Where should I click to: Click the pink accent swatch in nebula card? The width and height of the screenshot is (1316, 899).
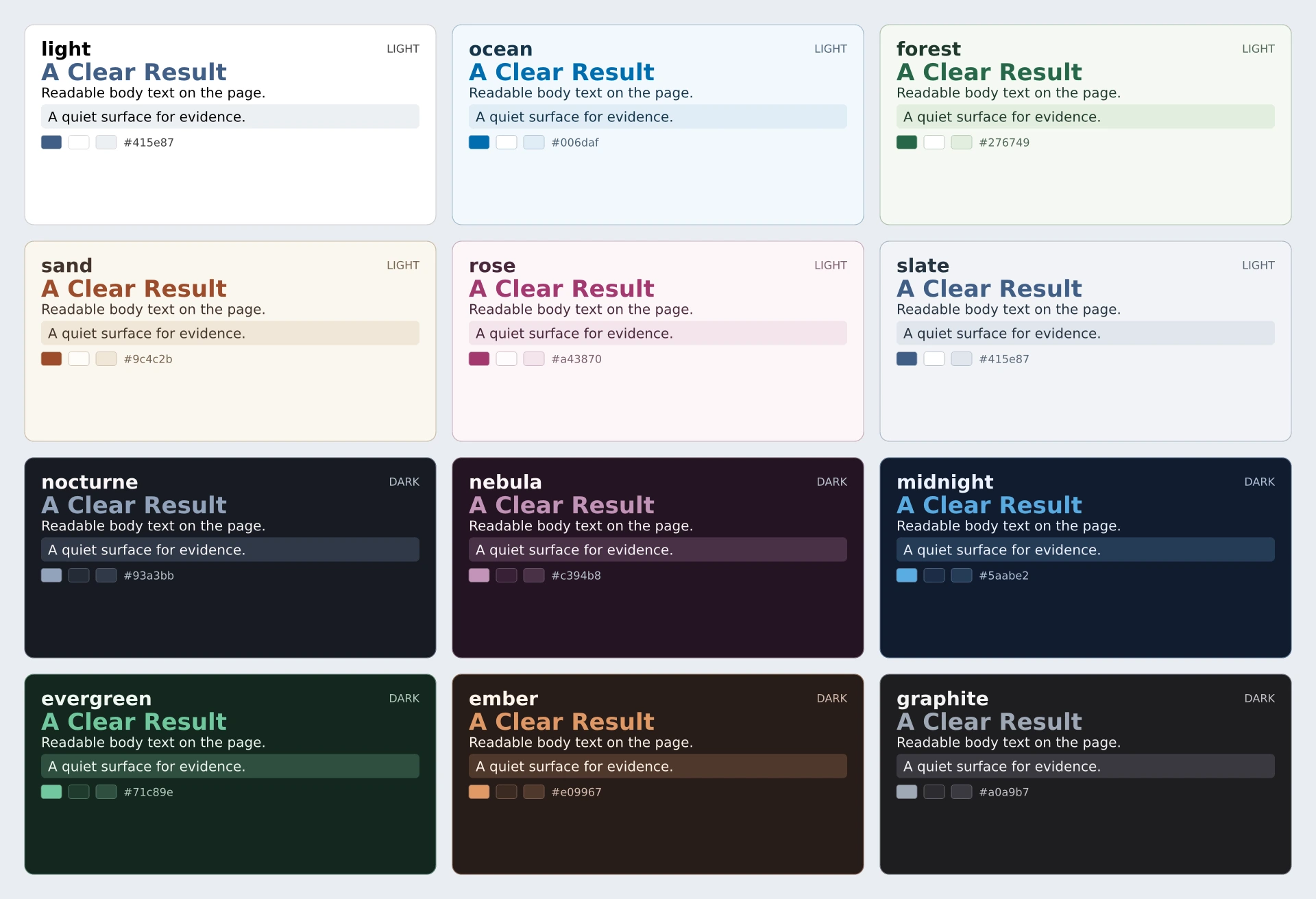coord(479,576)
